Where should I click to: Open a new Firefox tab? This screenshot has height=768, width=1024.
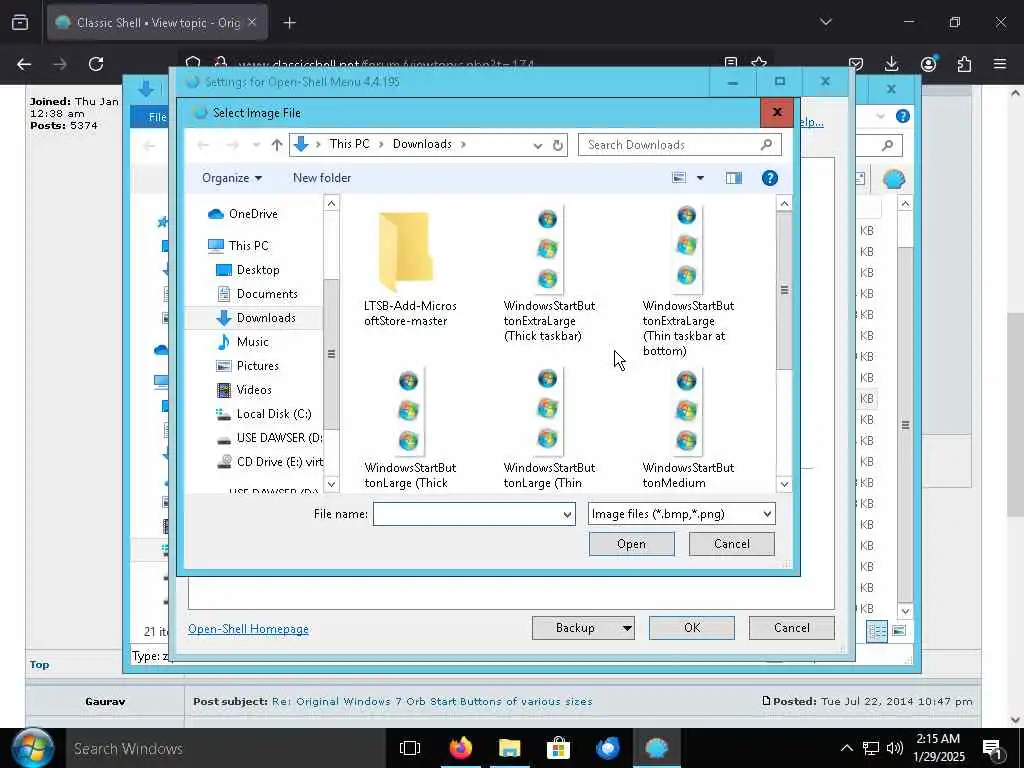(290, 23)
